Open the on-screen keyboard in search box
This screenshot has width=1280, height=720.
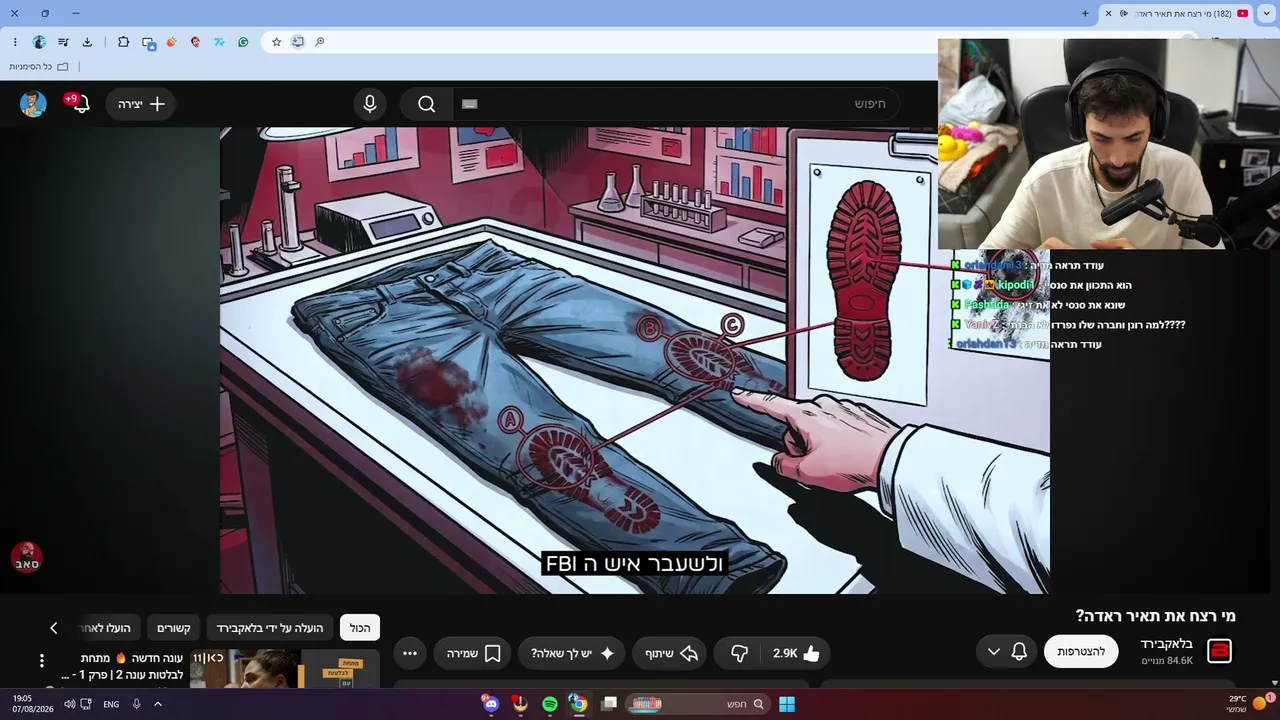470,104
